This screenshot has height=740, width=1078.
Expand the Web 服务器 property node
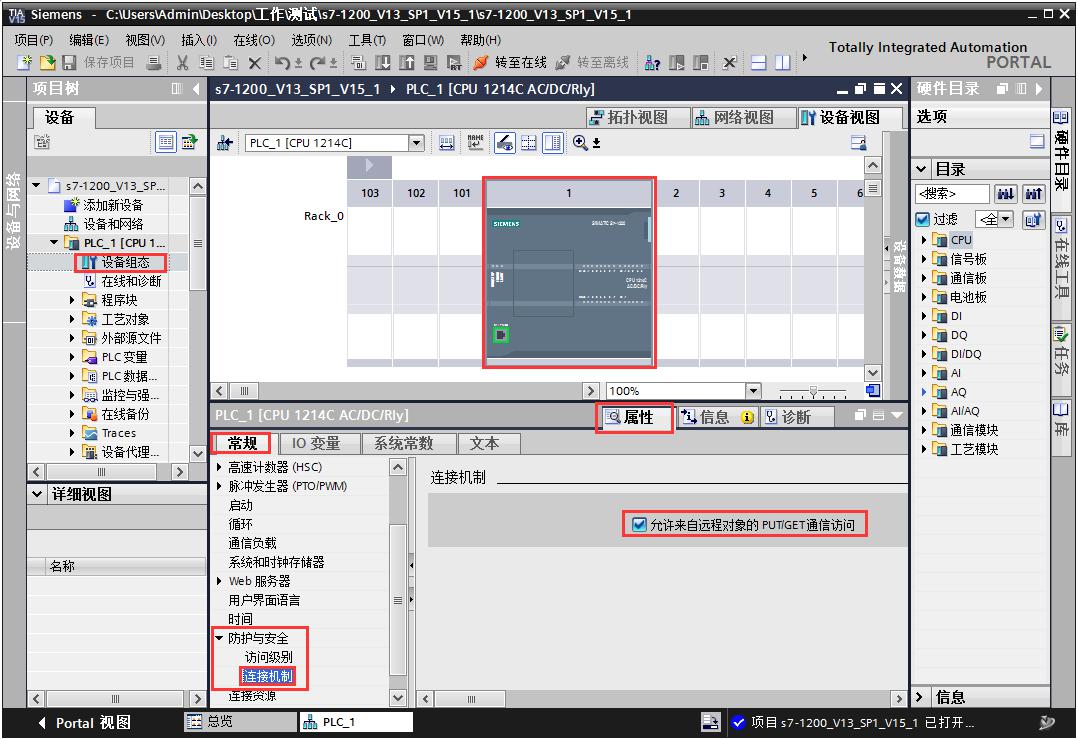[220, 581]
